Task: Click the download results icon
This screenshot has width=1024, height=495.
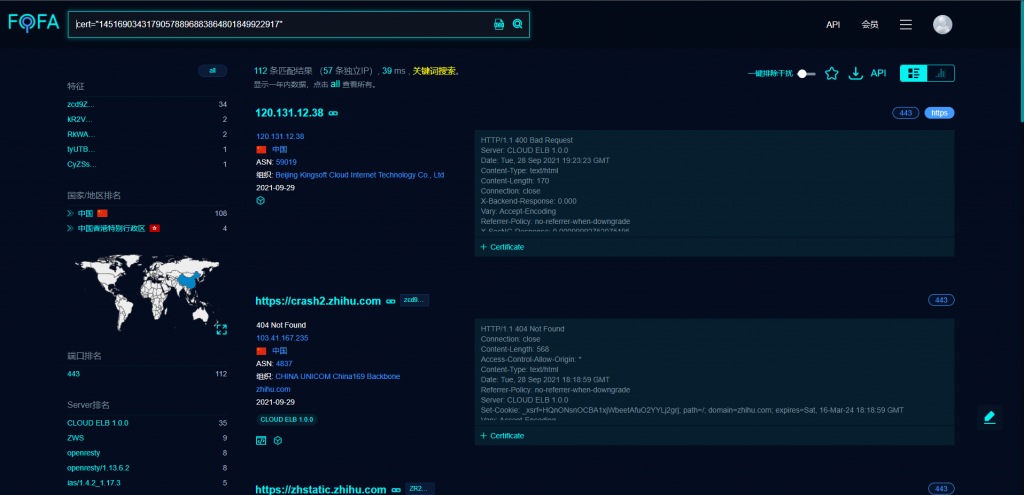Action: (x=856, y=73)
